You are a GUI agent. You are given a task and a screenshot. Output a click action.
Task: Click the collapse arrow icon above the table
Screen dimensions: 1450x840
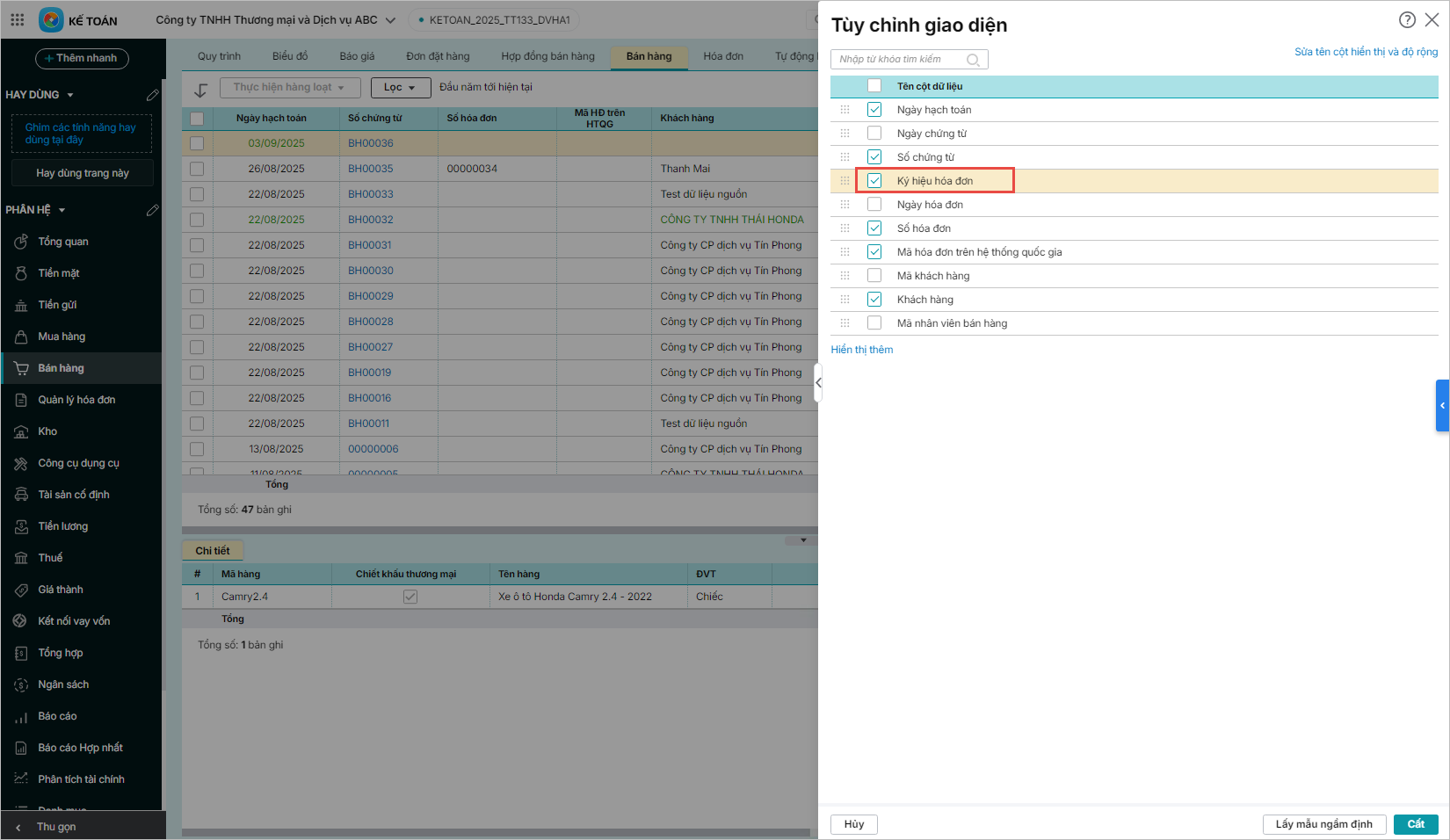point(201,89)
